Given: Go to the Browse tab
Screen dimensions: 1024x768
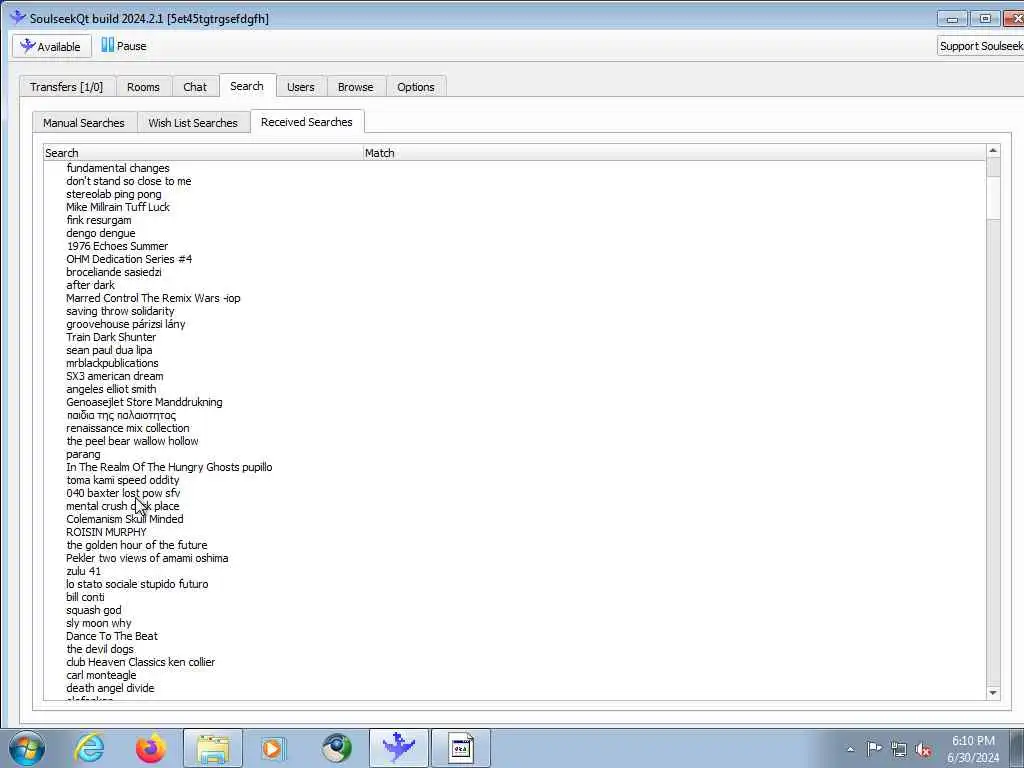Looking at the screenshot, I should pyautogui.click(x=355, y=87).
